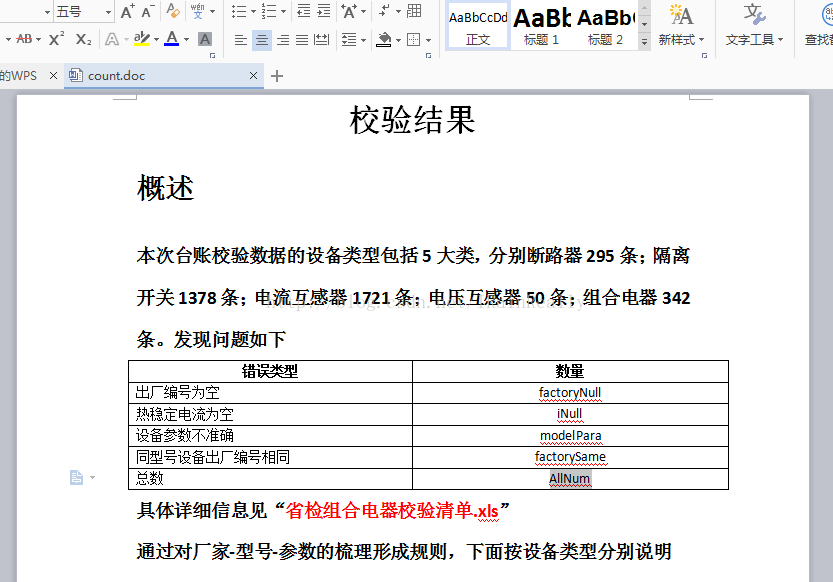
Task: Click the table grid icon
Action: (414, 11)
